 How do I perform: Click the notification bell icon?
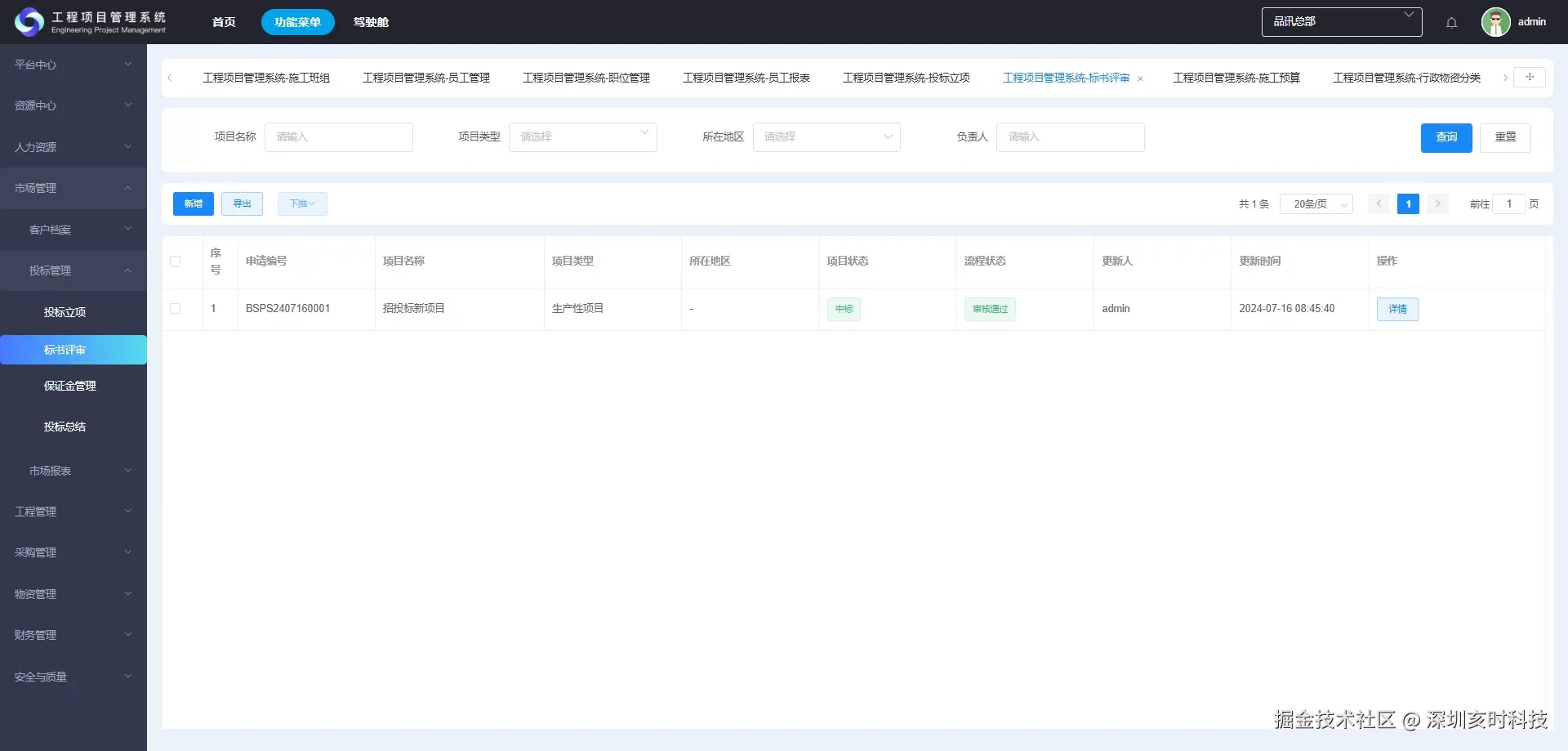1451,23
